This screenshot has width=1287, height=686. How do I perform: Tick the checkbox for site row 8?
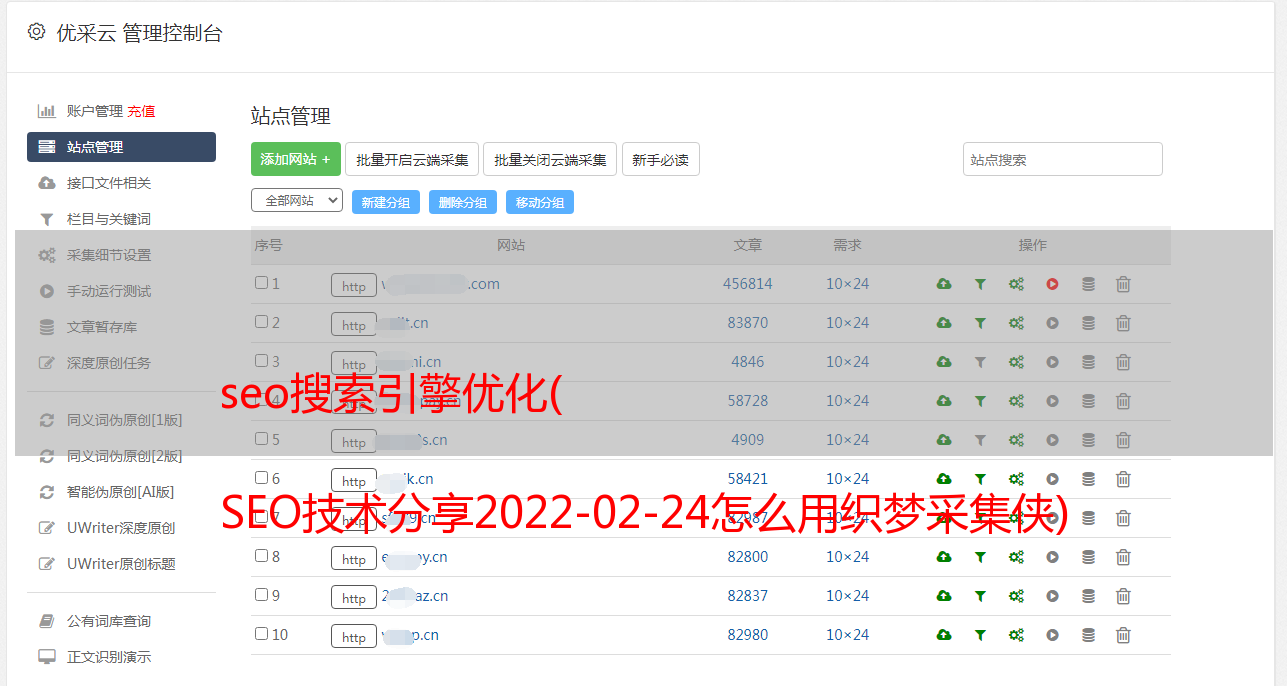(261, 556)
